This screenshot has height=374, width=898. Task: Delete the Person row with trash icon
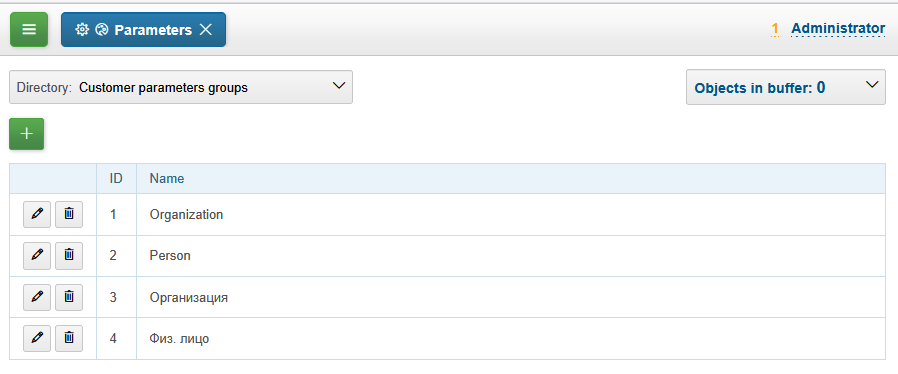tap(69, 255)
